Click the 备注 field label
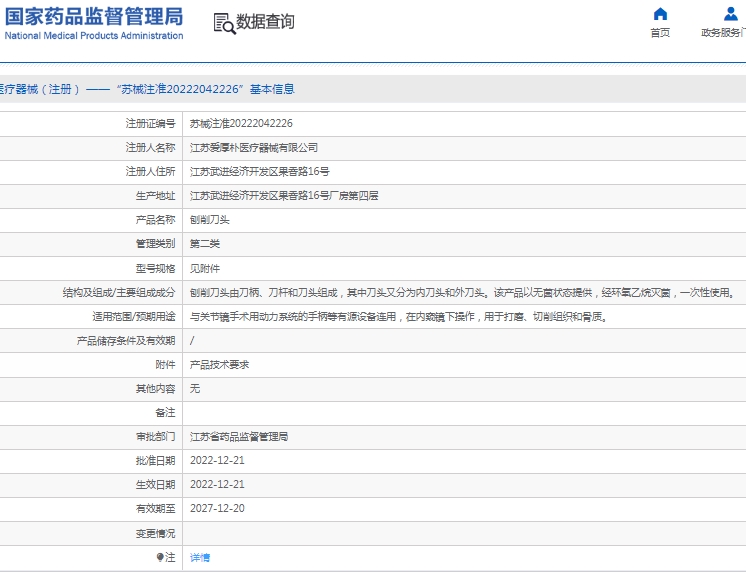The image size is (746, 572). [x=165, y=413]
